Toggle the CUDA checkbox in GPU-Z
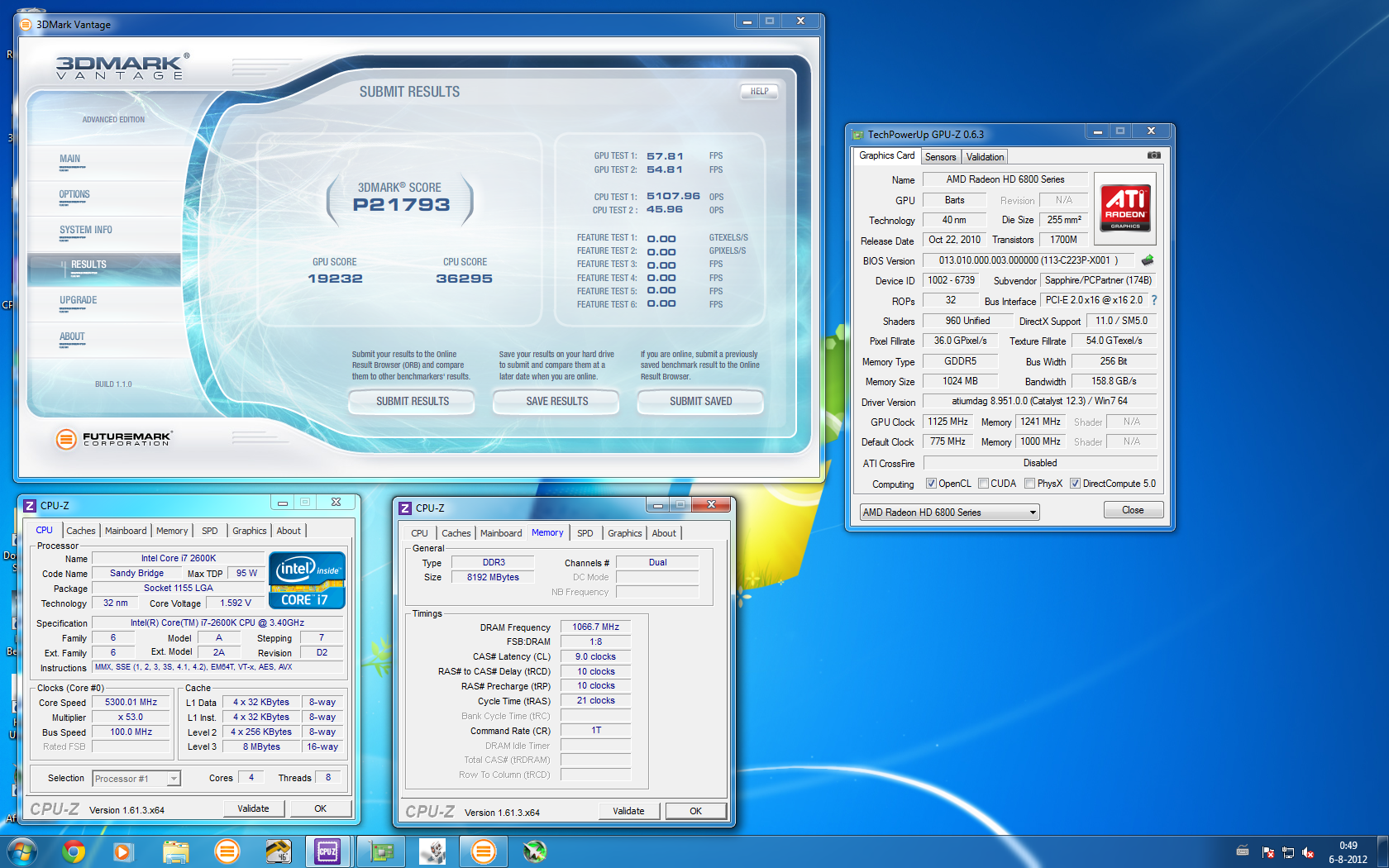Screen dimensions: 1389x868 click(983, 484)
